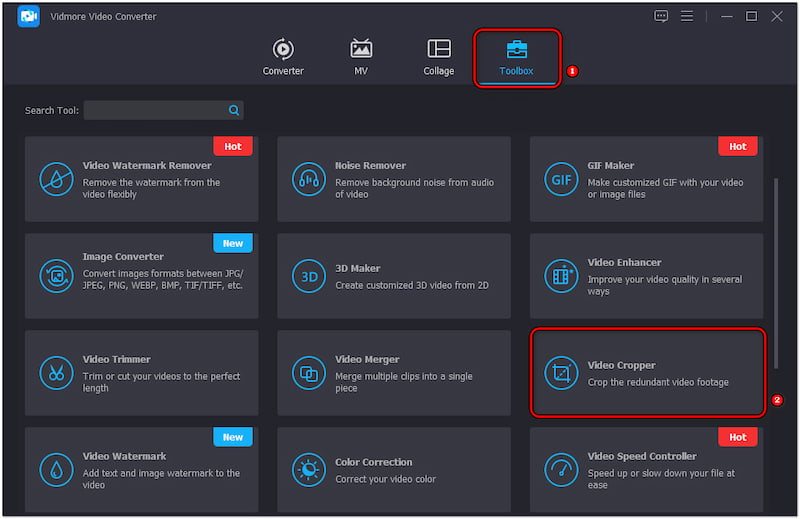Open the Collage tab
Screen dimensions: 800x519
[439, 57]
